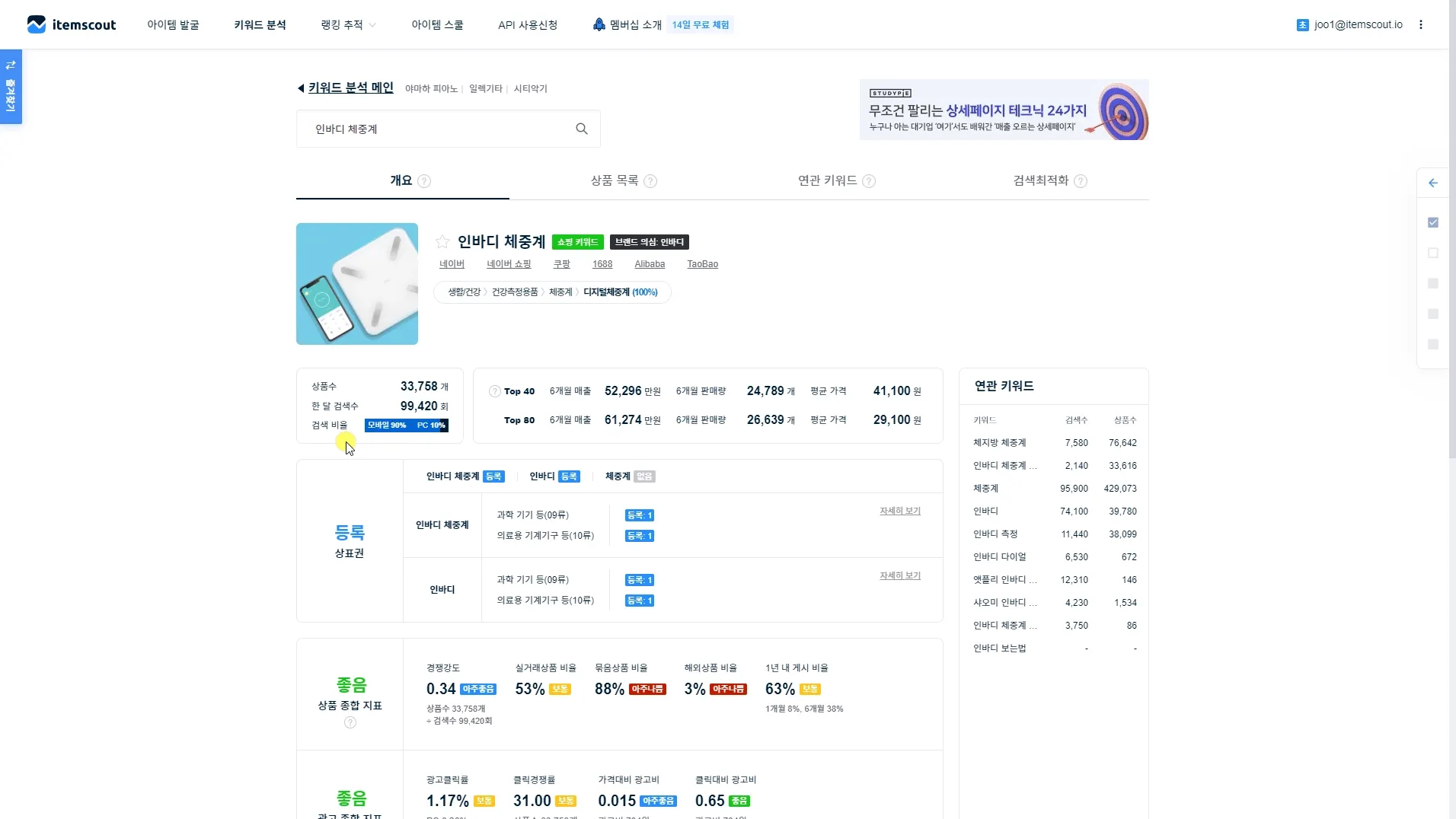Select the 인바디 등록 trademark tab
The width and height of the screenshot is (1456, 819).
(x=554, y=476)
